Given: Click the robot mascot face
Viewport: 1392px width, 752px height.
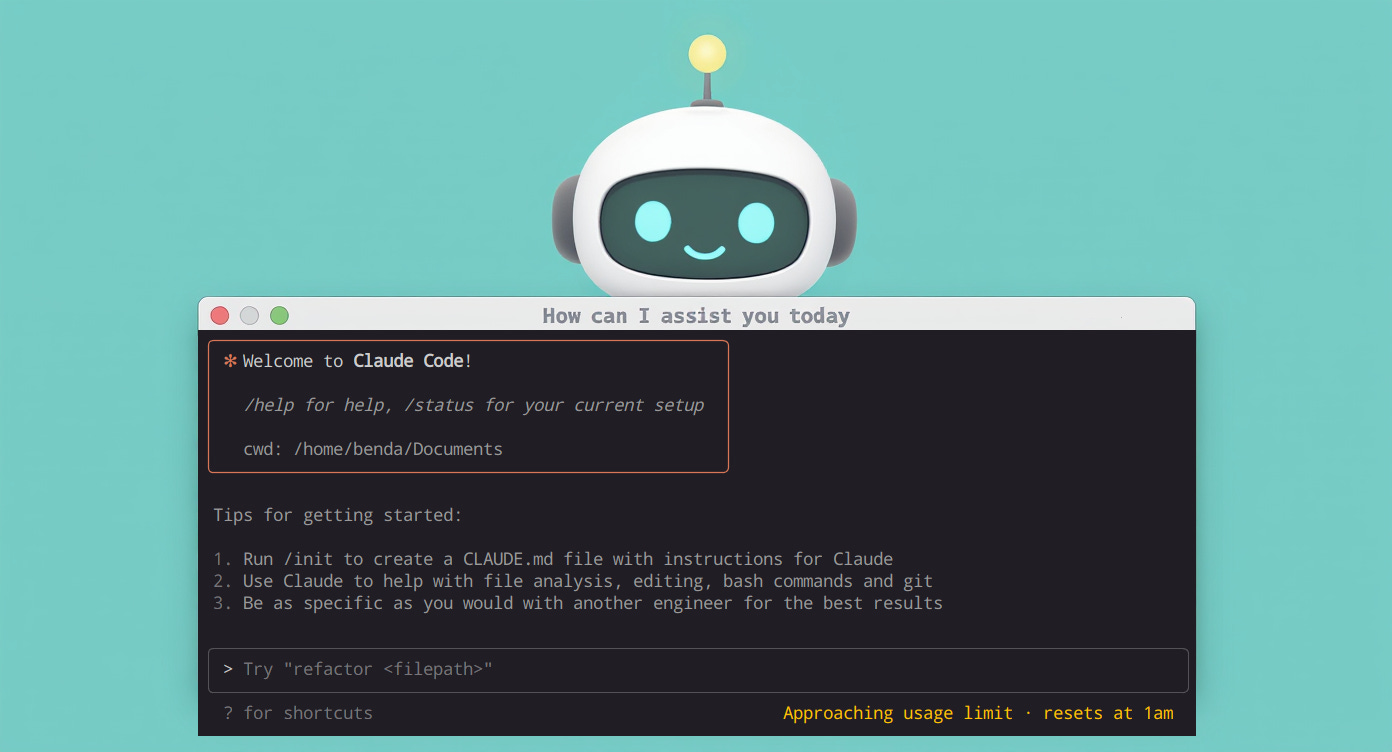Looking at the screenshot, I should (704, 223).
